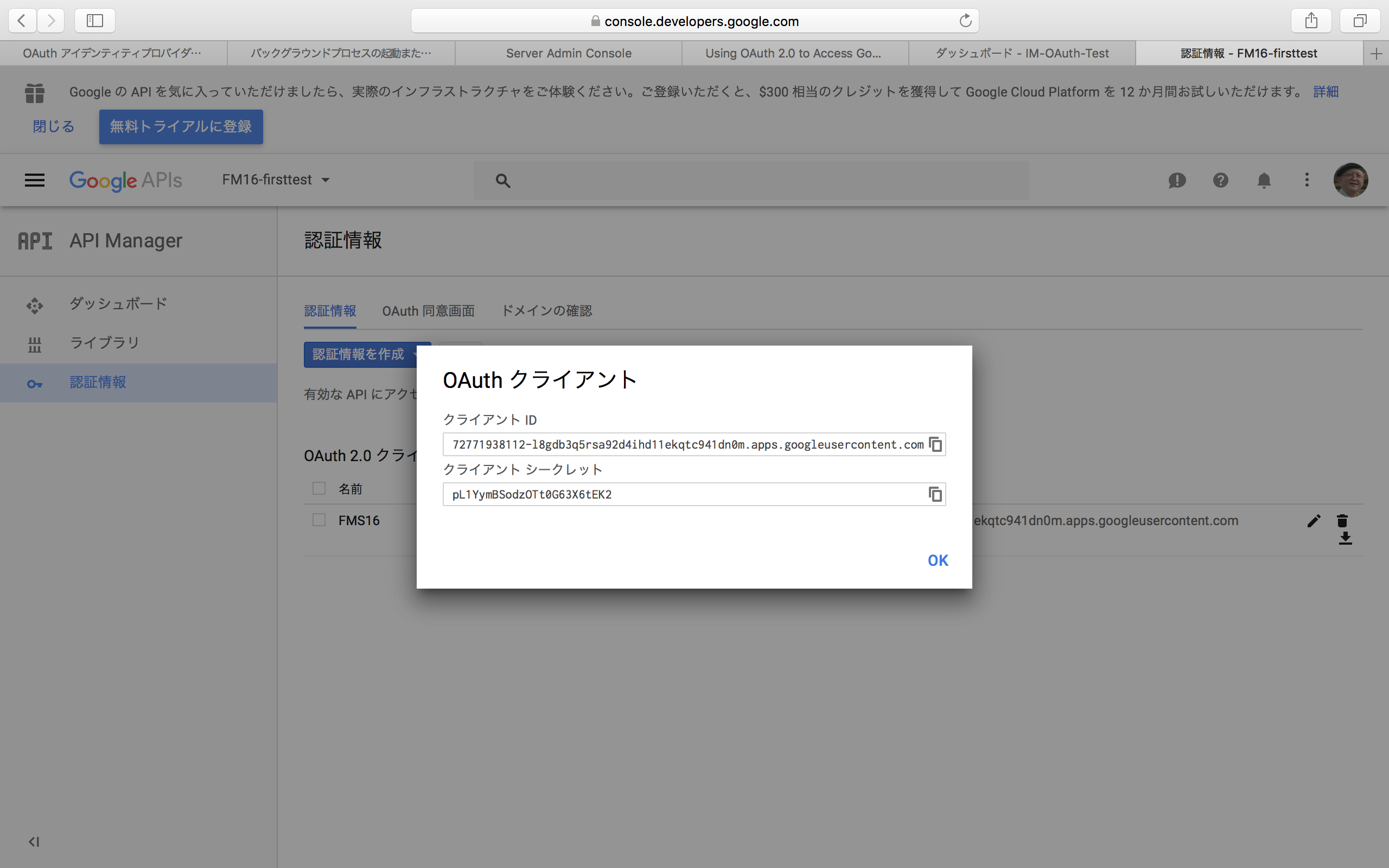Reload the page with the refresh icon
The image size is (1389, 868).
pos(965,21)
